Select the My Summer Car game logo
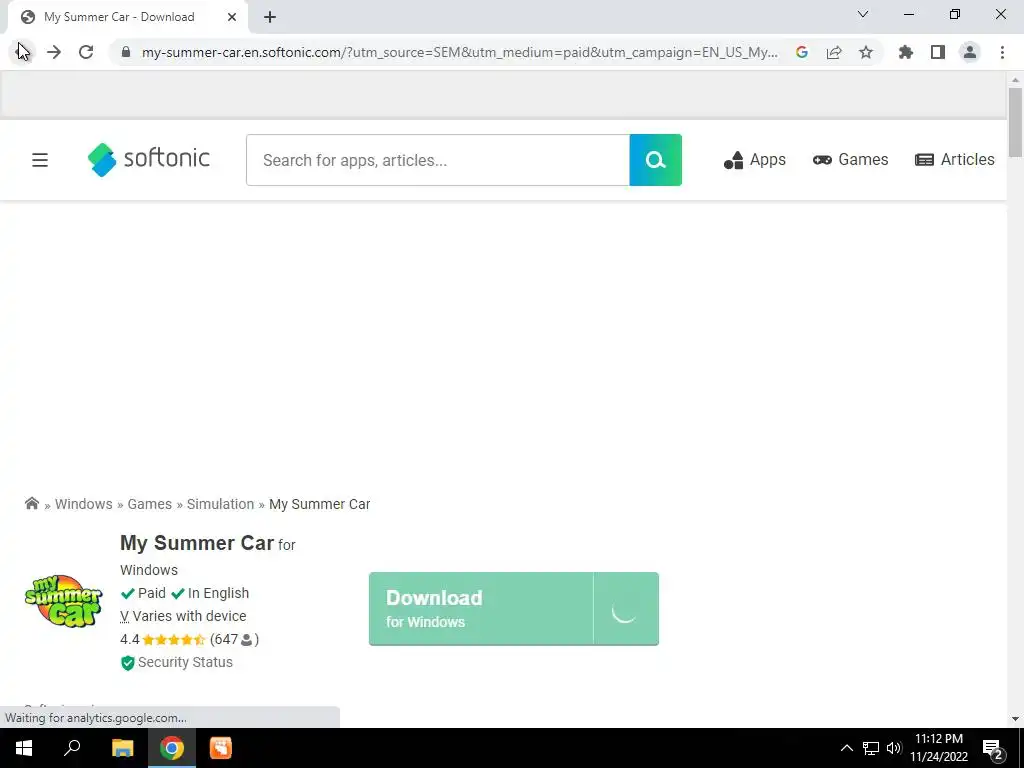 coord(63,601)
